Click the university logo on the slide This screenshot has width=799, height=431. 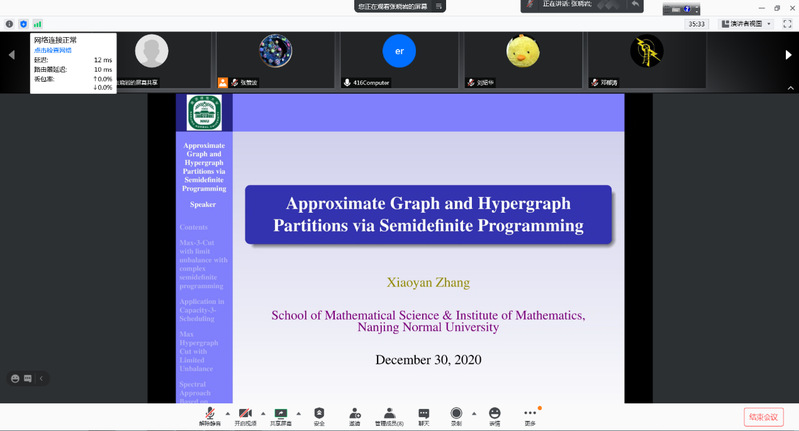(204, 113)
